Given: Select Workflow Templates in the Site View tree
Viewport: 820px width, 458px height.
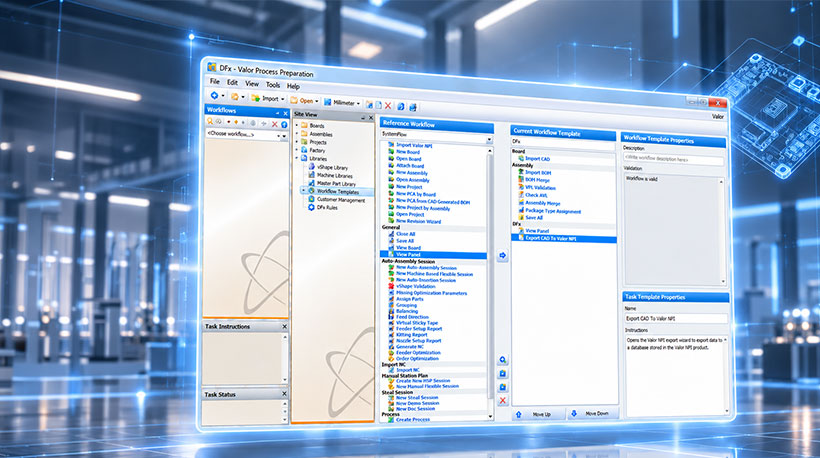Looking at the screenshot, I should coord(338,191).
